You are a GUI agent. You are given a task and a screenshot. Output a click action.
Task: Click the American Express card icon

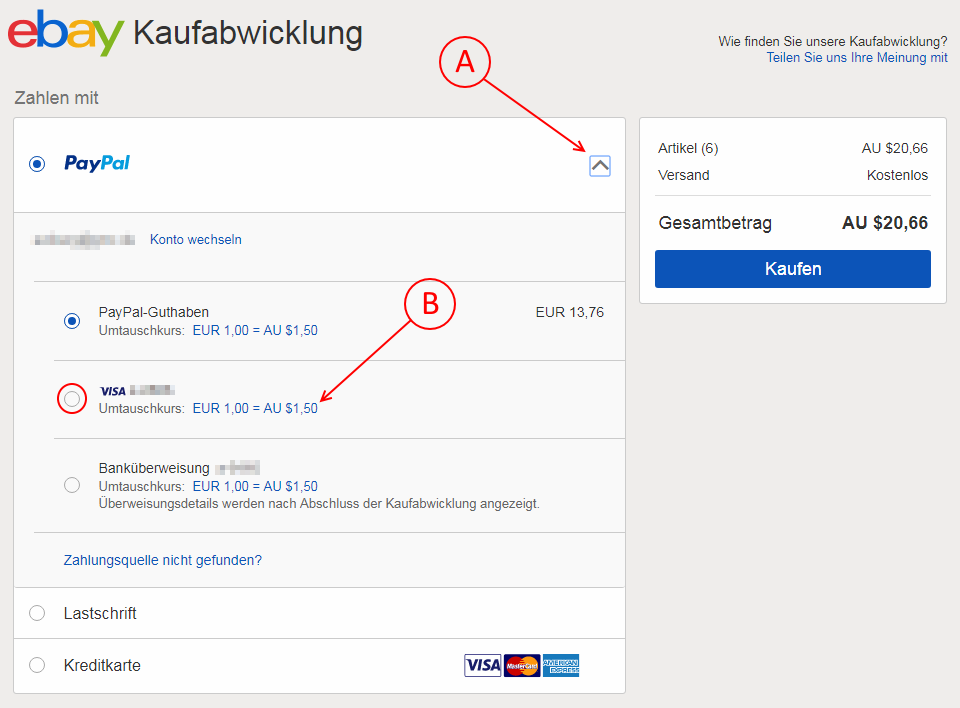[x=561, y=666]
